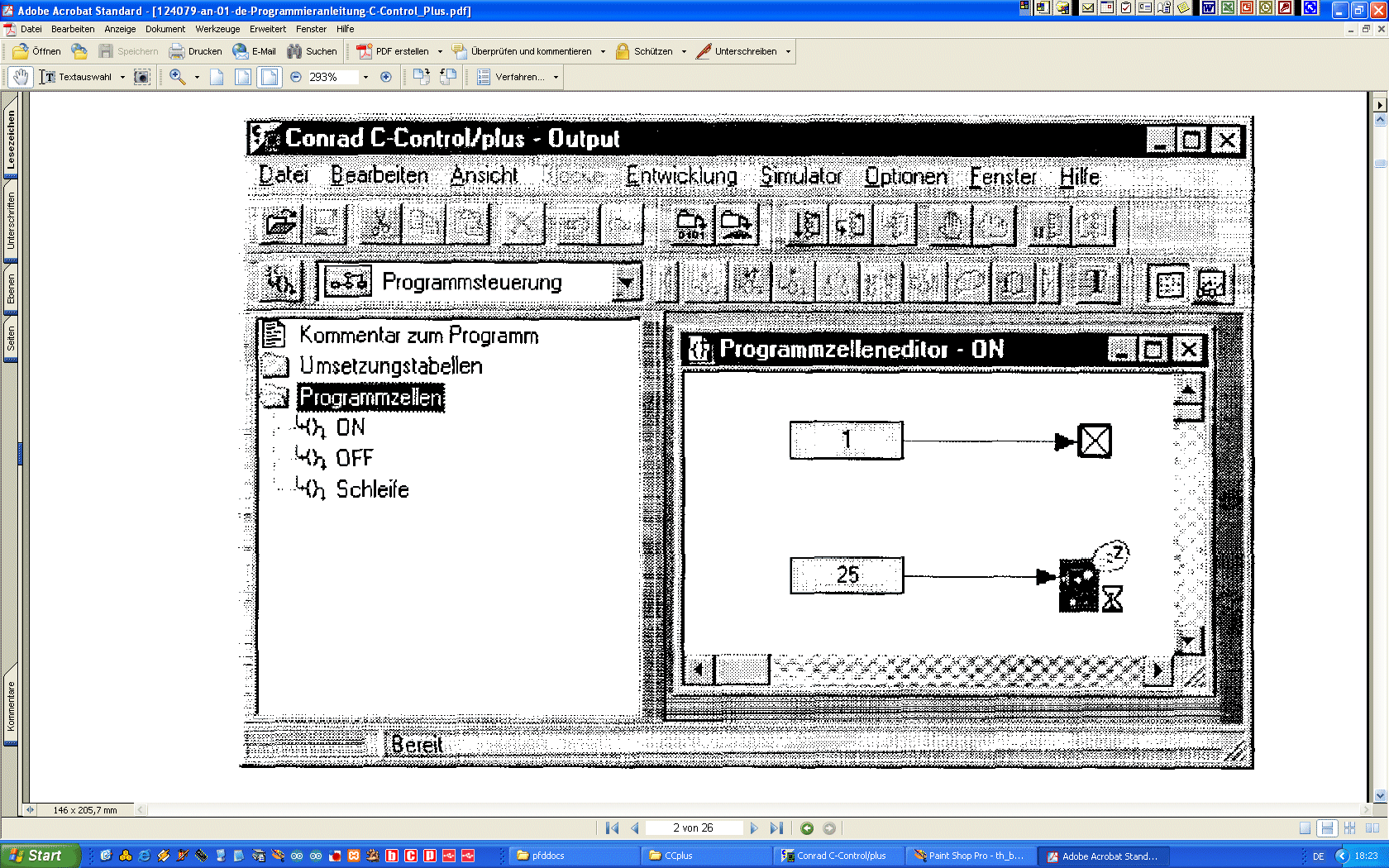Viewport: 1389px width, 868px height.
Task: Open the Datei menu
Action: pyautogui.click(x=31, y=29)
